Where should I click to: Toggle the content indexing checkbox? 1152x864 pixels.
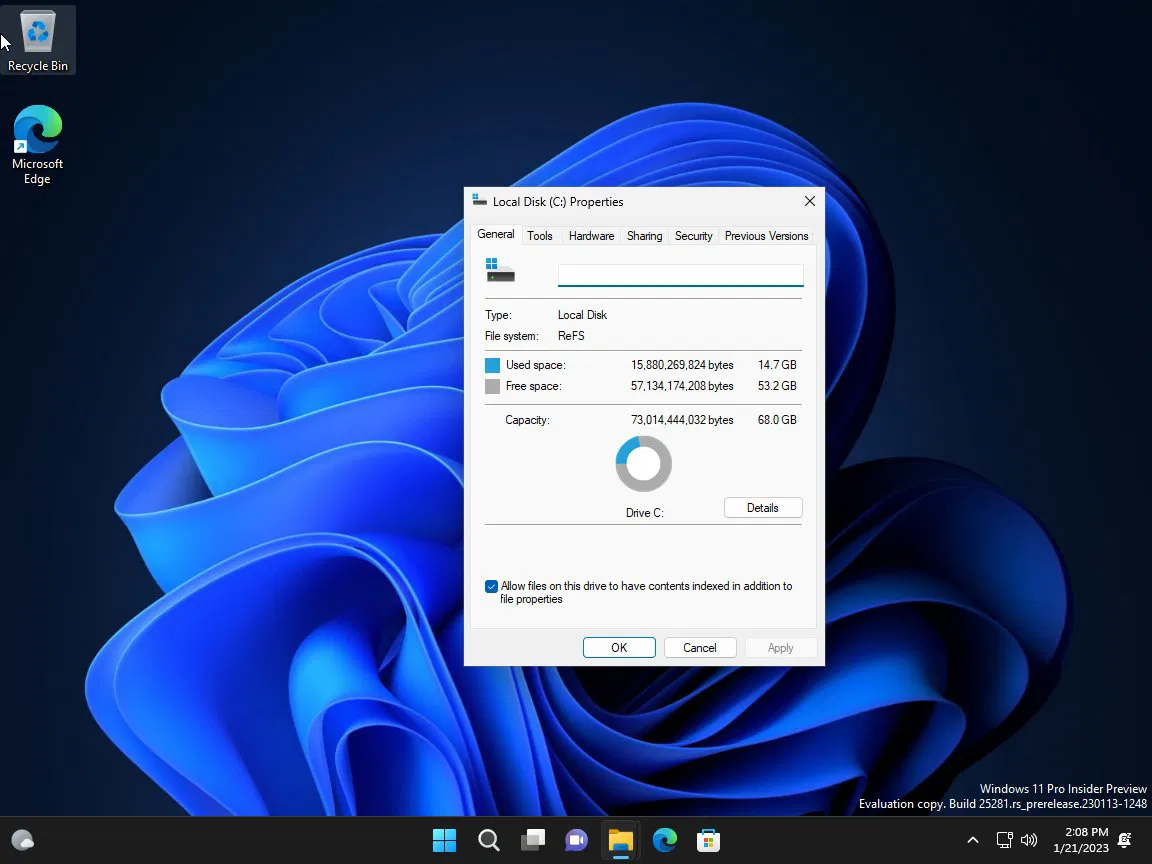coord(491,587)
